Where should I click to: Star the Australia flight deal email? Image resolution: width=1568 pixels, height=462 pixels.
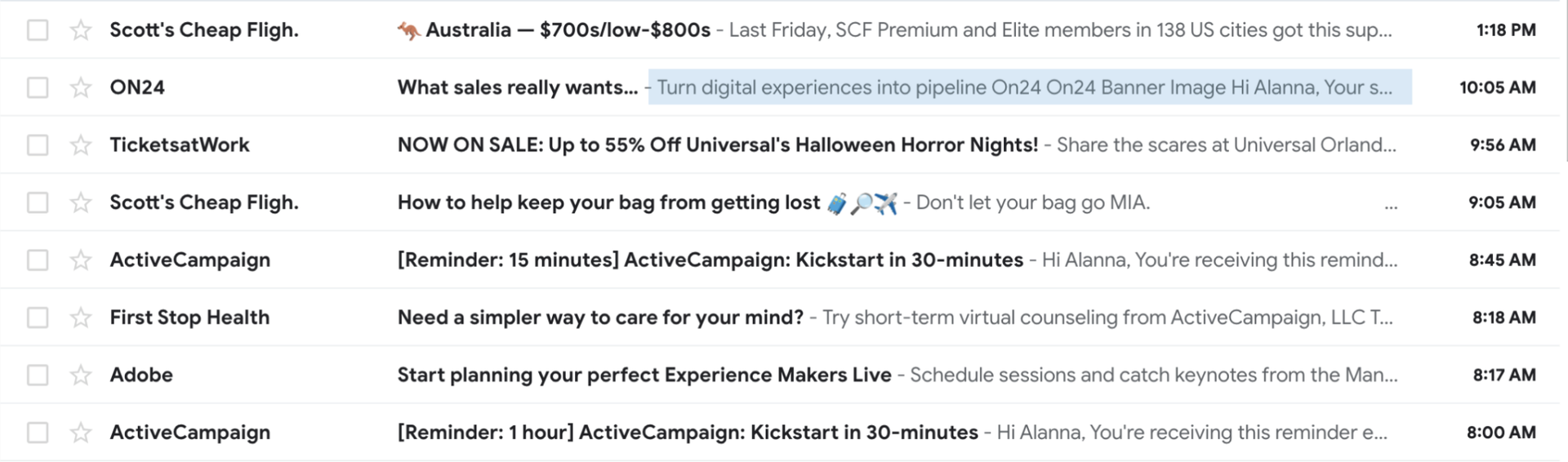[81, 30]
